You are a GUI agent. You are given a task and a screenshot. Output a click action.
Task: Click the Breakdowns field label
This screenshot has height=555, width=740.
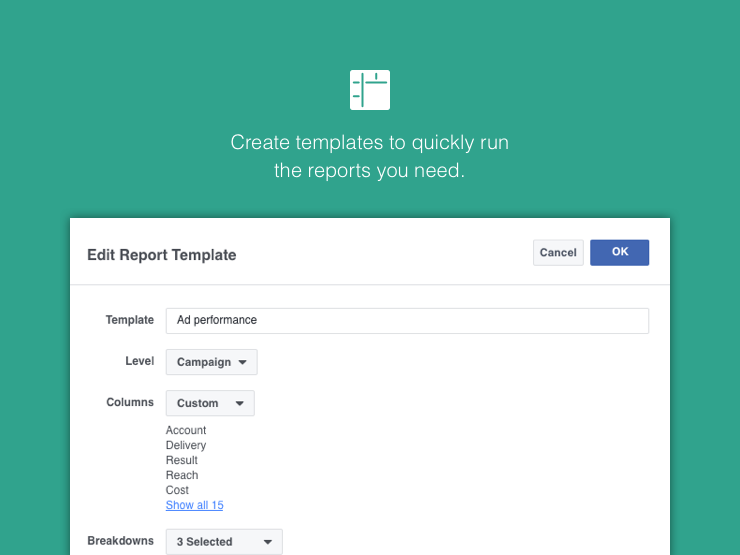(x=121, y=540)
